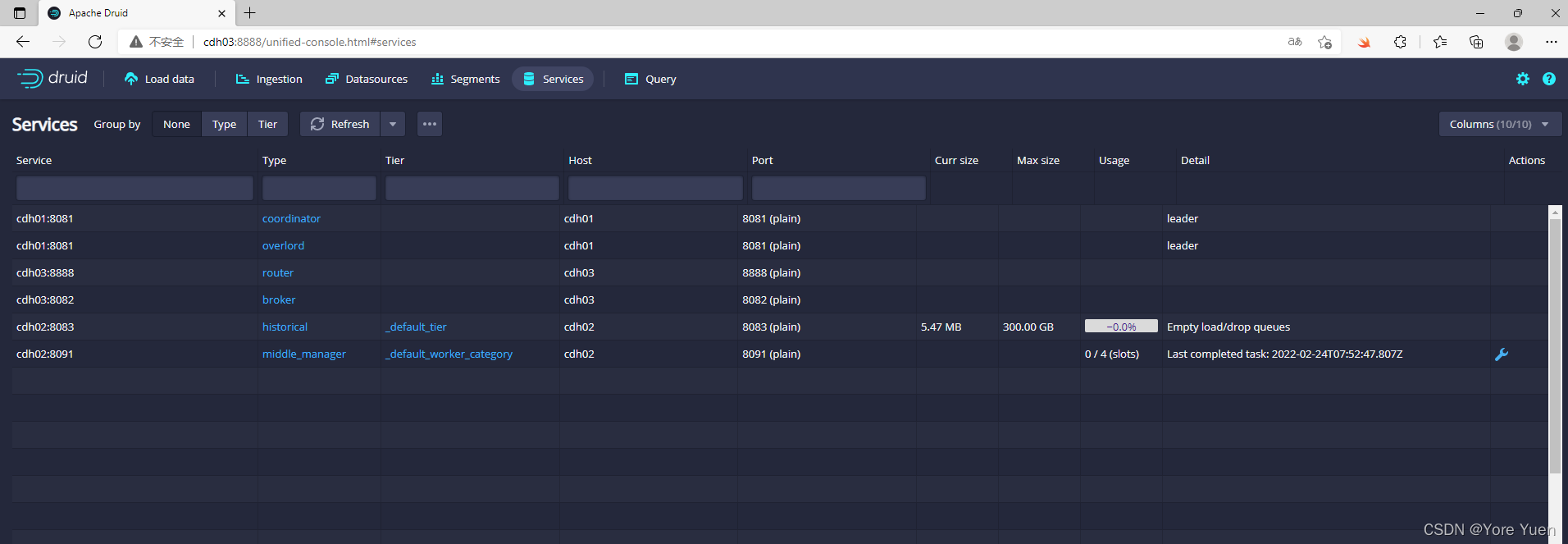Viewport: 1568px width, 544px height.
Task: Click the browser address bar URL
Action: (x=309, y=42)
